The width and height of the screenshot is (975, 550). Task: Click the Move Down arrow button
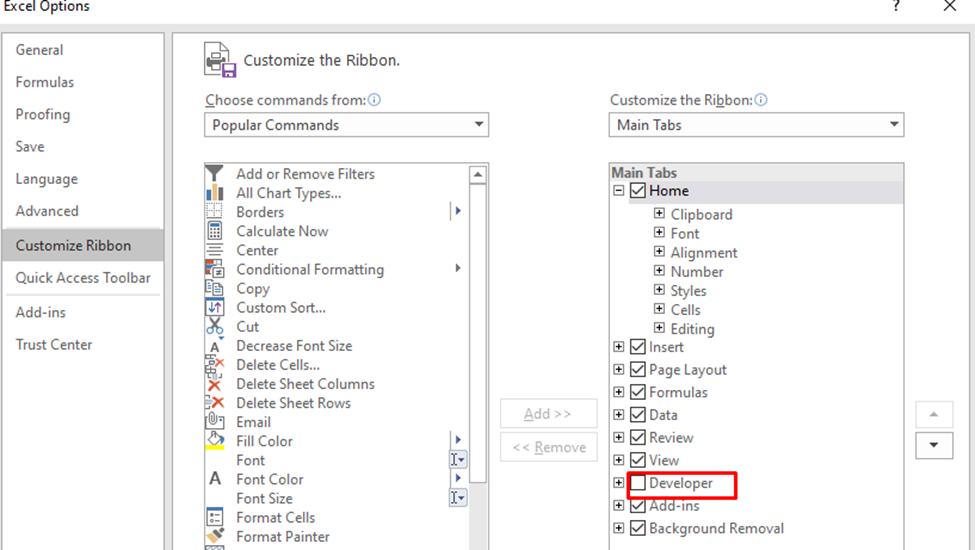pos(934,445)
